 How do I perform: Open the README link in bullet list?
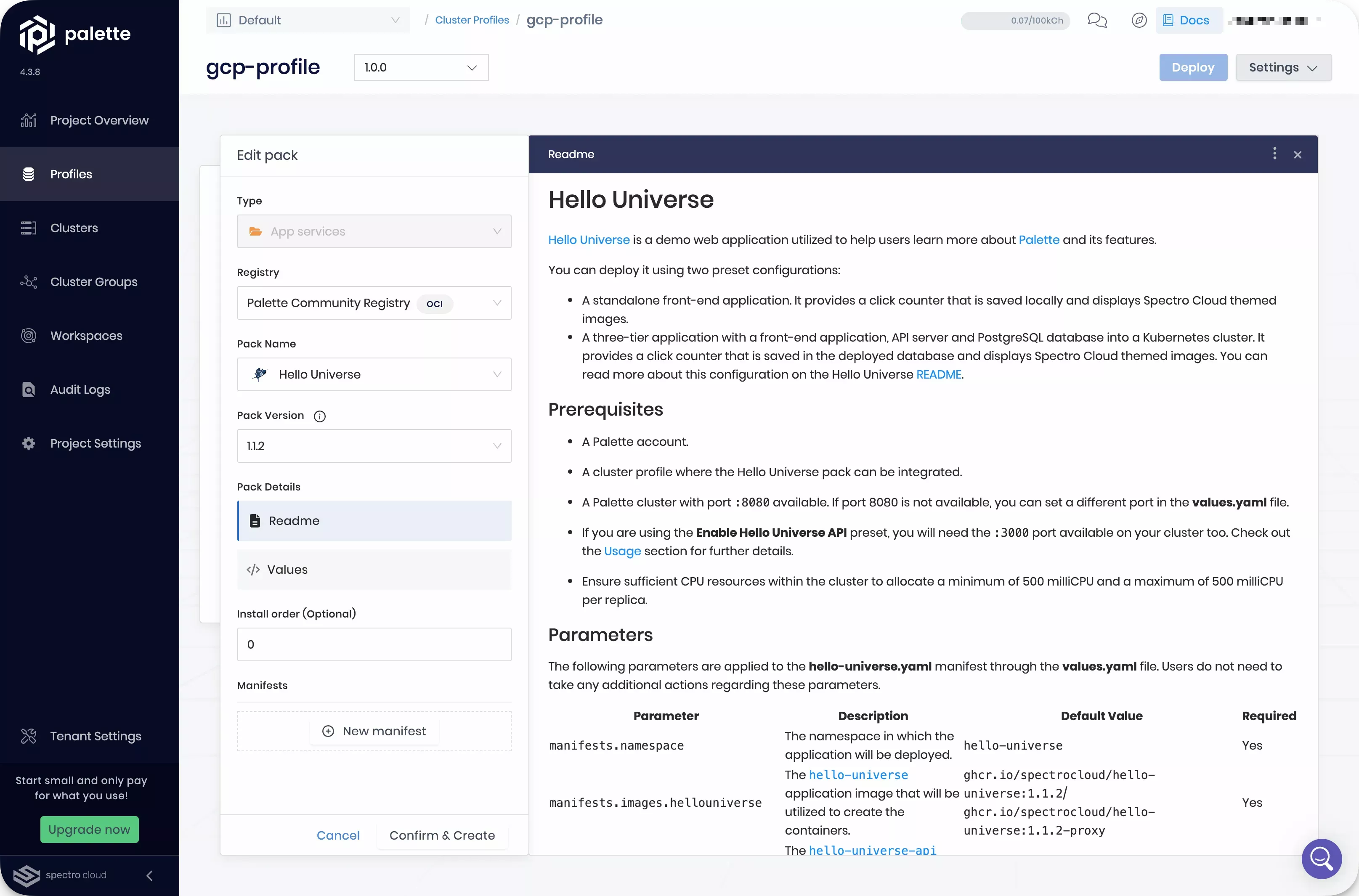(938, 374)
